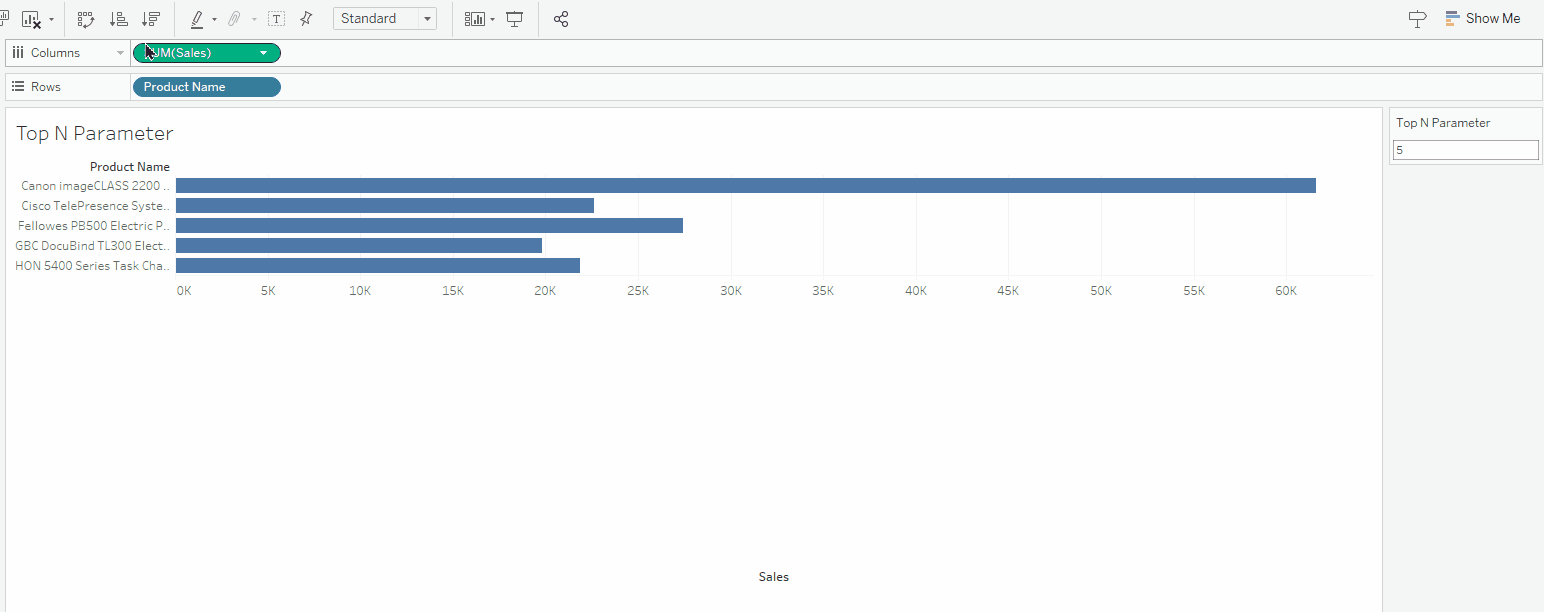
Task: Swap rows and columns
Action: tap(86, 19)
